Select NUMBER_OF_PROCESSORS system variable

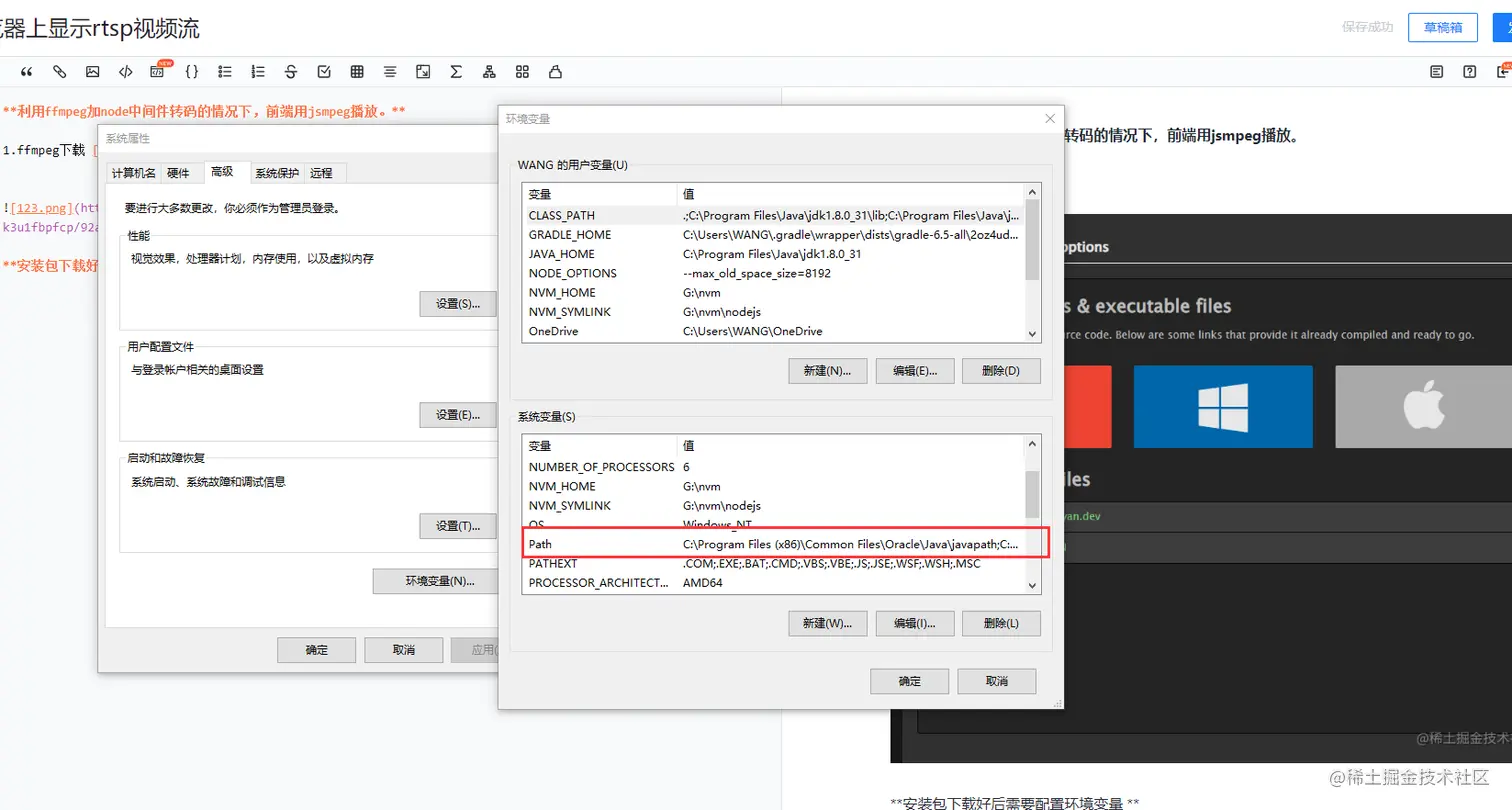(774, 467)
